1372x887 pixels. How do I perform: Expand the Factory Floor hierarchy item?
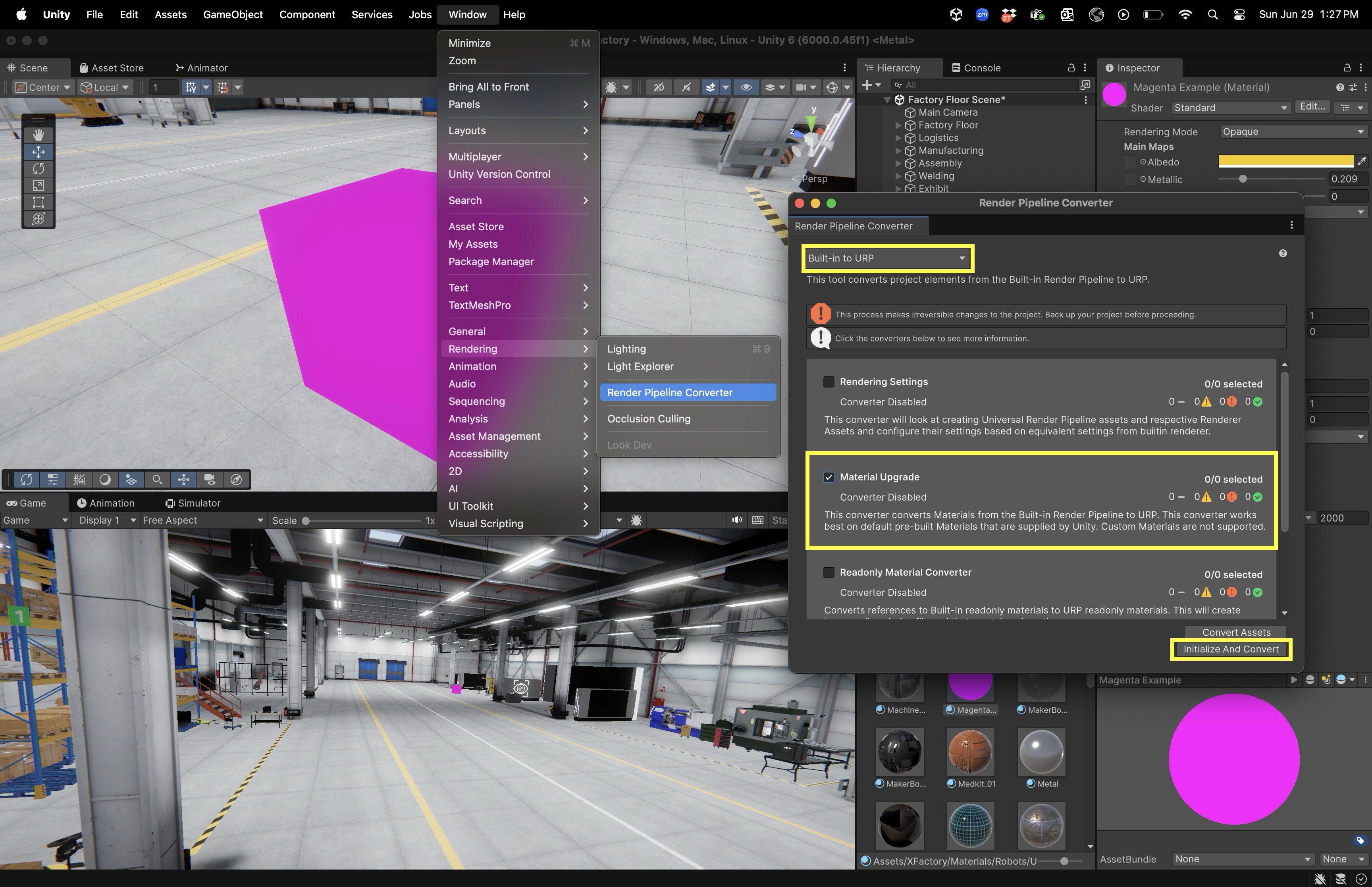898,125
